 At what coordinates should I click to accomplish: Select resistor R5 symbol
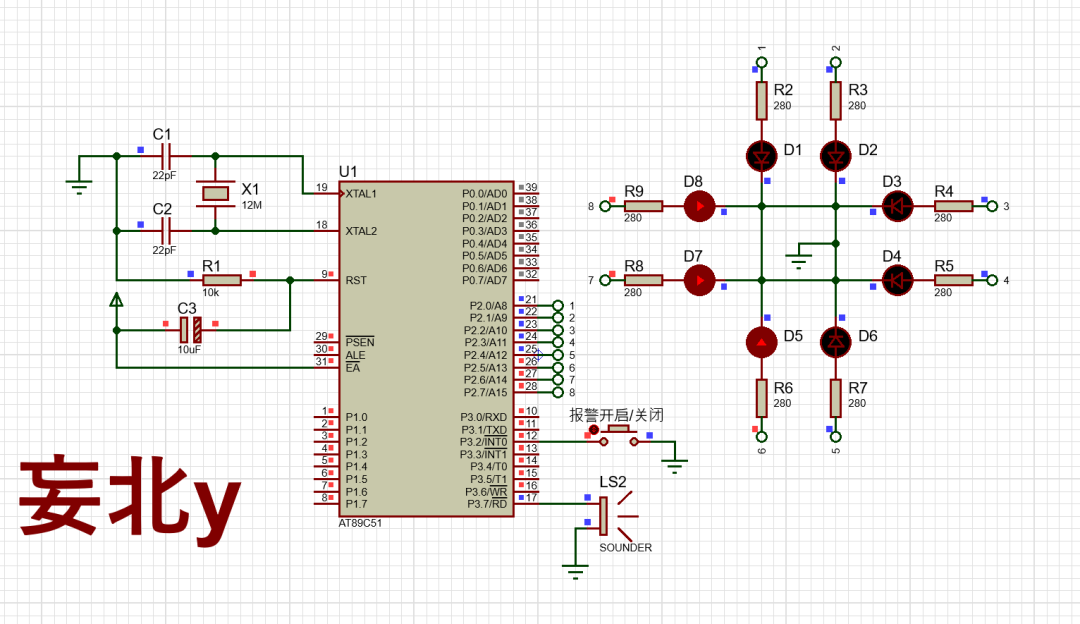point(953,280)
